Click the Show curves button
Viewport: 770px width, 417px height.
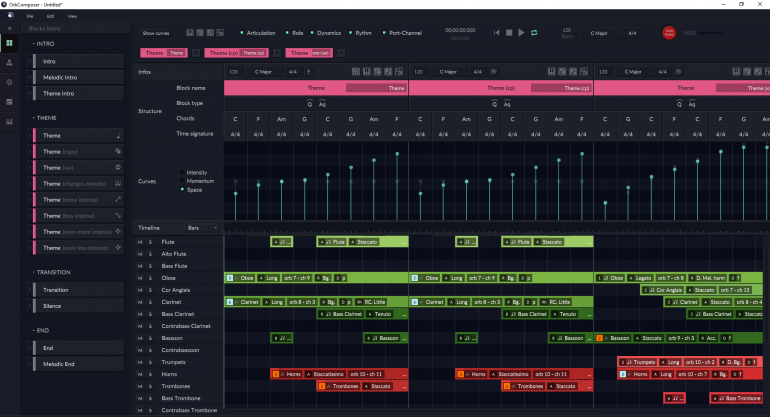tap(156, 33)
